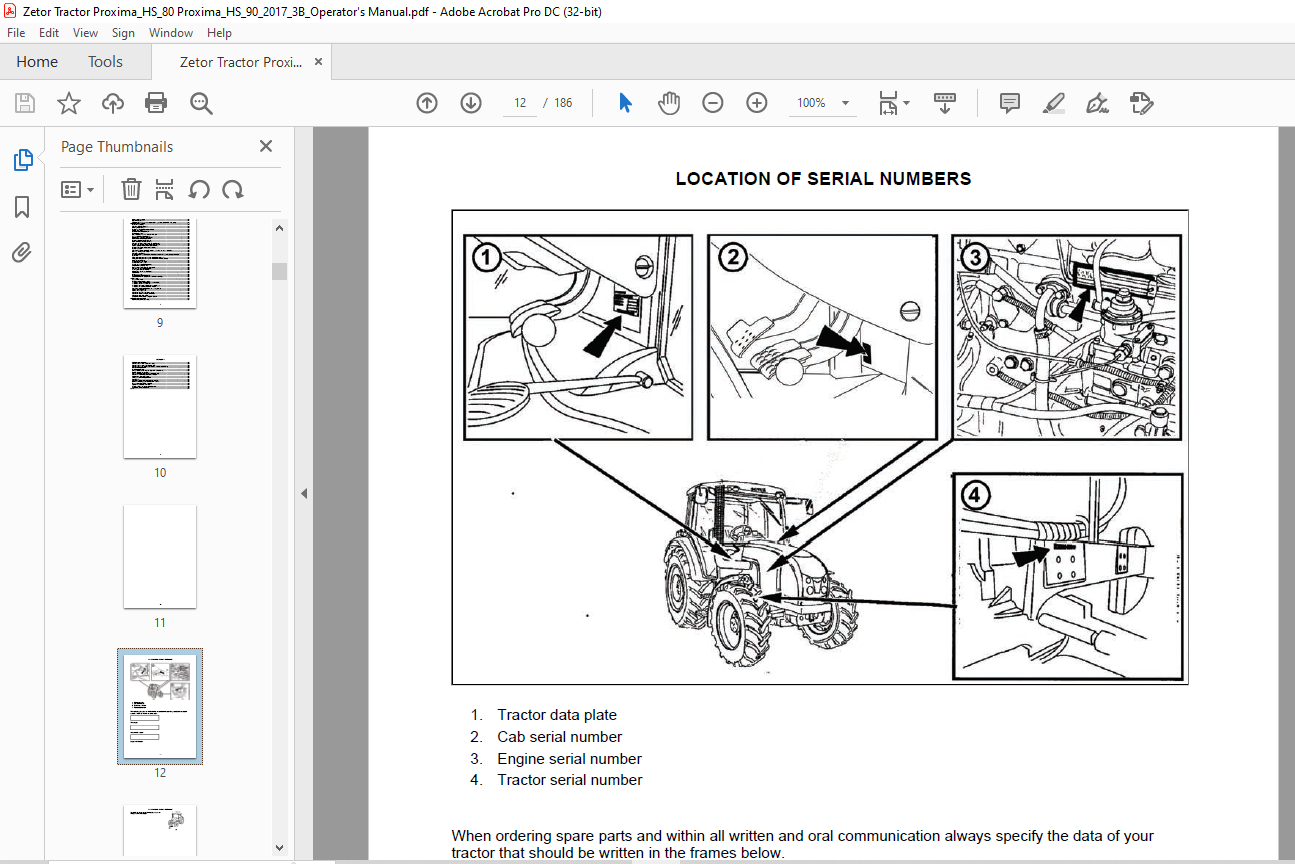Click the 'Cab serial number' list item
1295x864 pixels.
point(560,737)
